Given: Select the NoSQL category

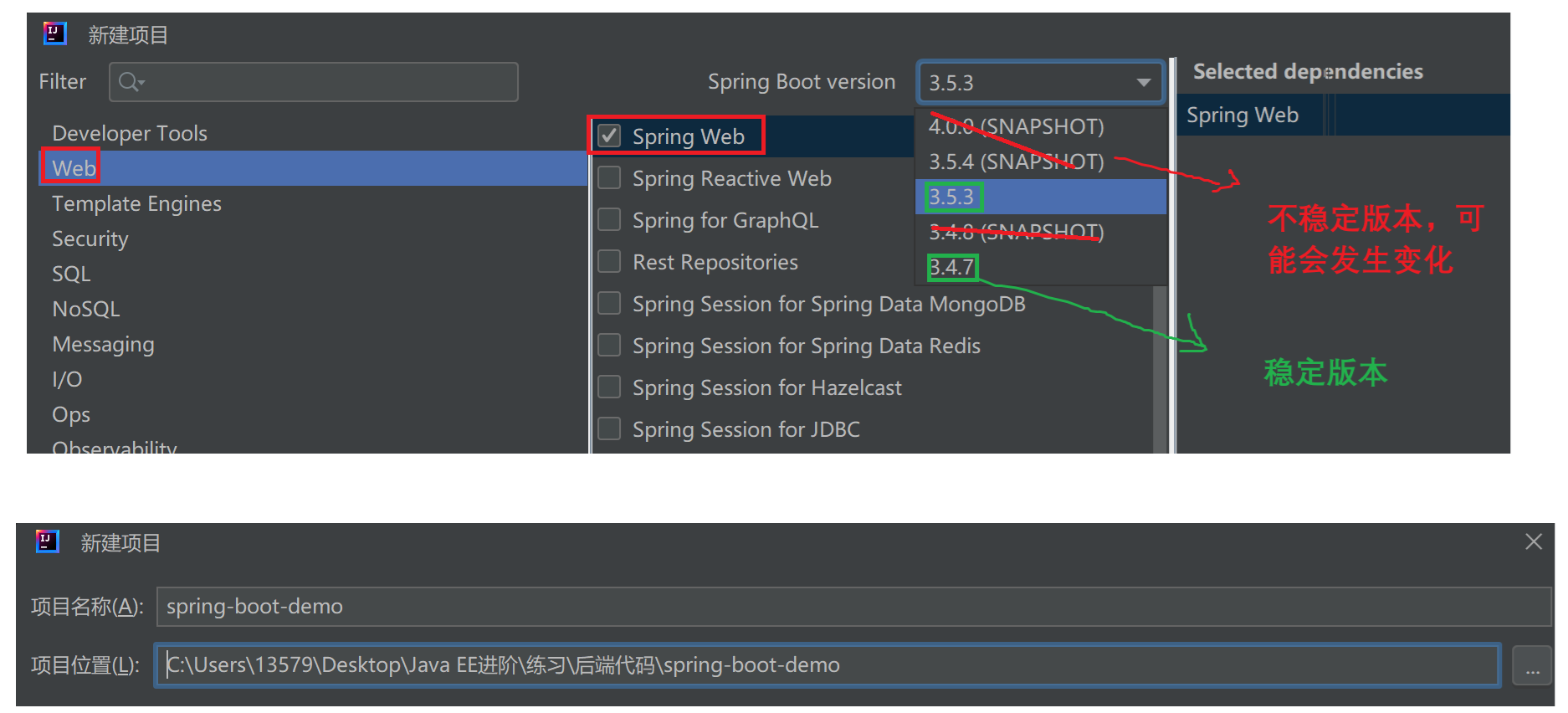Looking at the screenshot, I should click(314, 309).
